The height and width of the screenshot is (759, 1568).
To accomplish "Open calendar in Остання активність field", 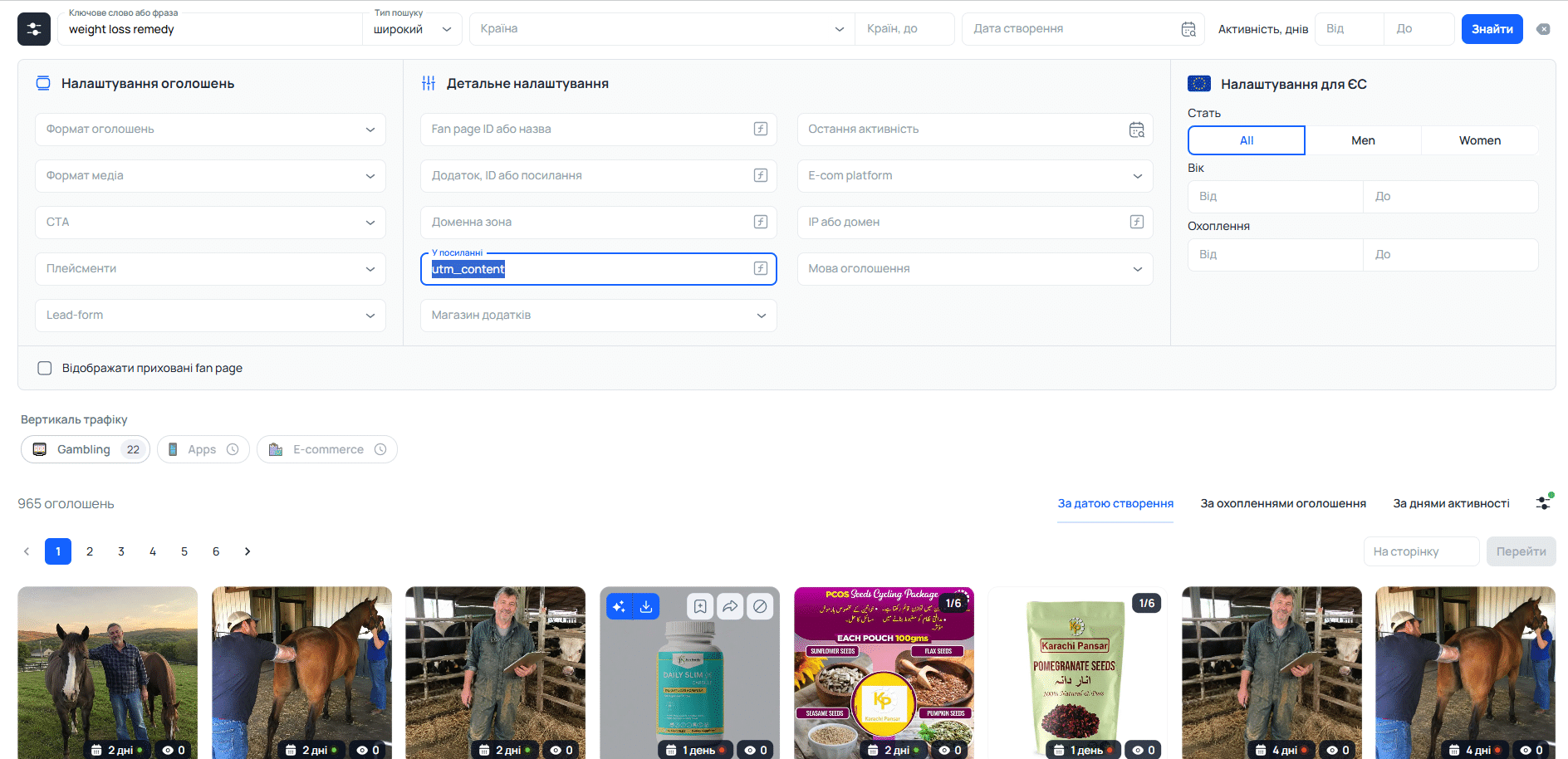I will pyautogui.click(x=1137, y=130).
